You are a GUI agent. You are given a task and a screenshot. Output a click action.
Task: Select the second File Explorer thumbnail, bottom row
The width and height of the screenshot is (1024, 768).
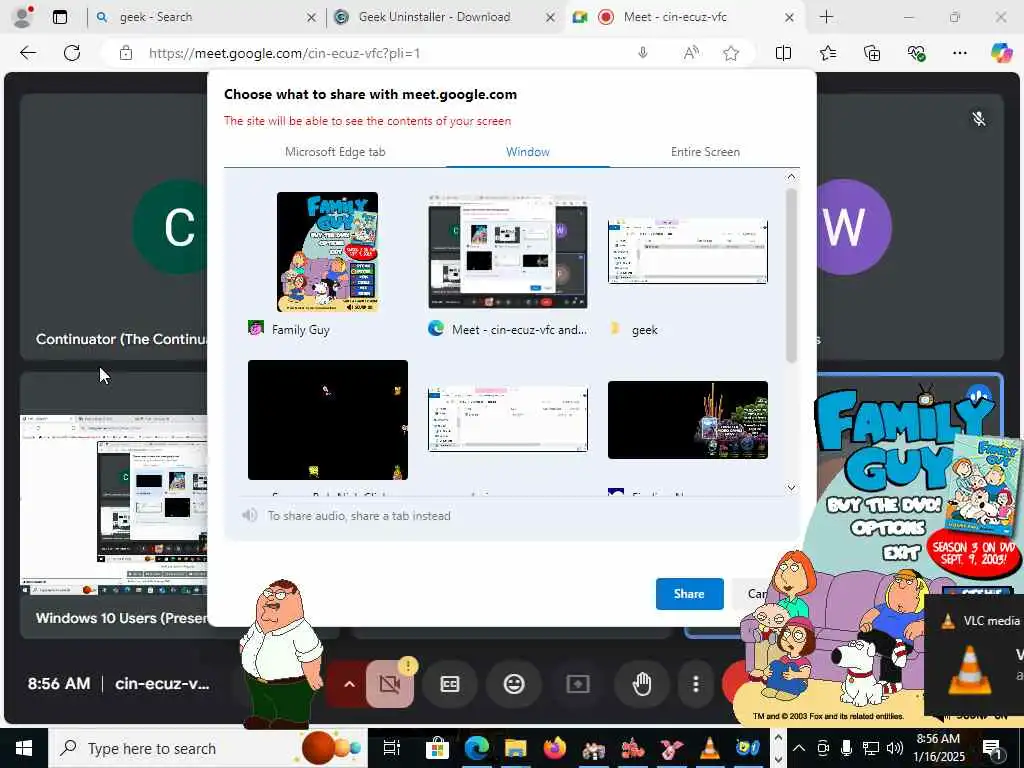pyautogui.click(x=507, y=419)
